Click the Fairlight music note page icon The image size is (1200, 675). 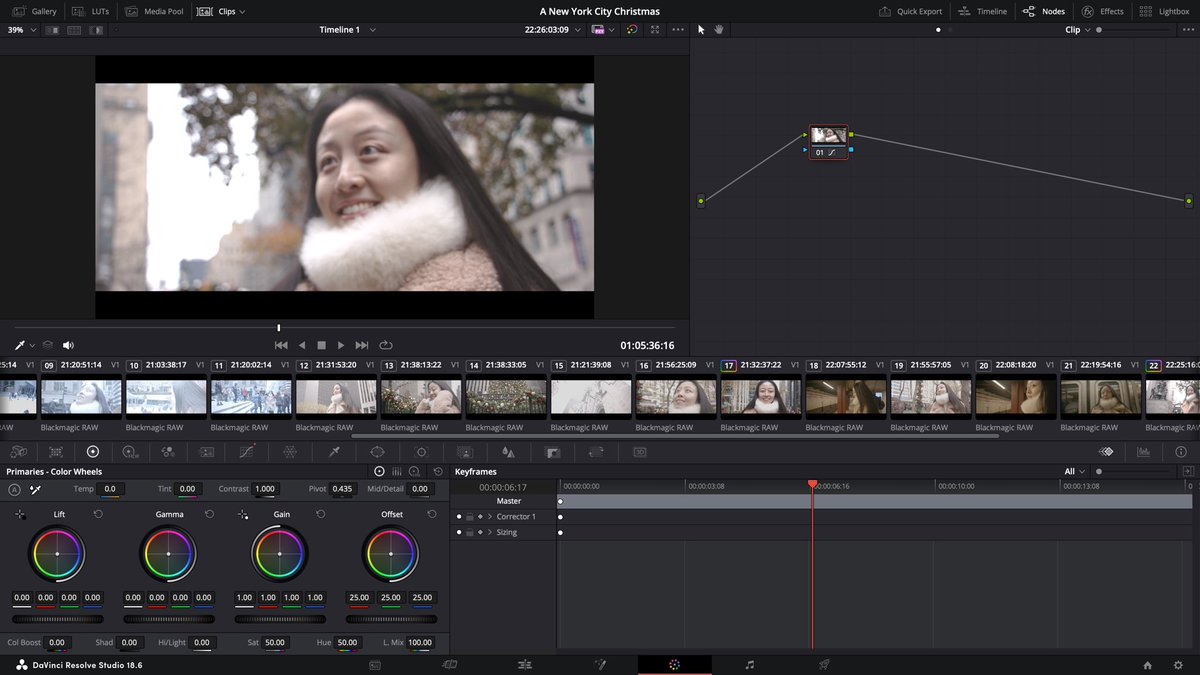pos(750,664)
